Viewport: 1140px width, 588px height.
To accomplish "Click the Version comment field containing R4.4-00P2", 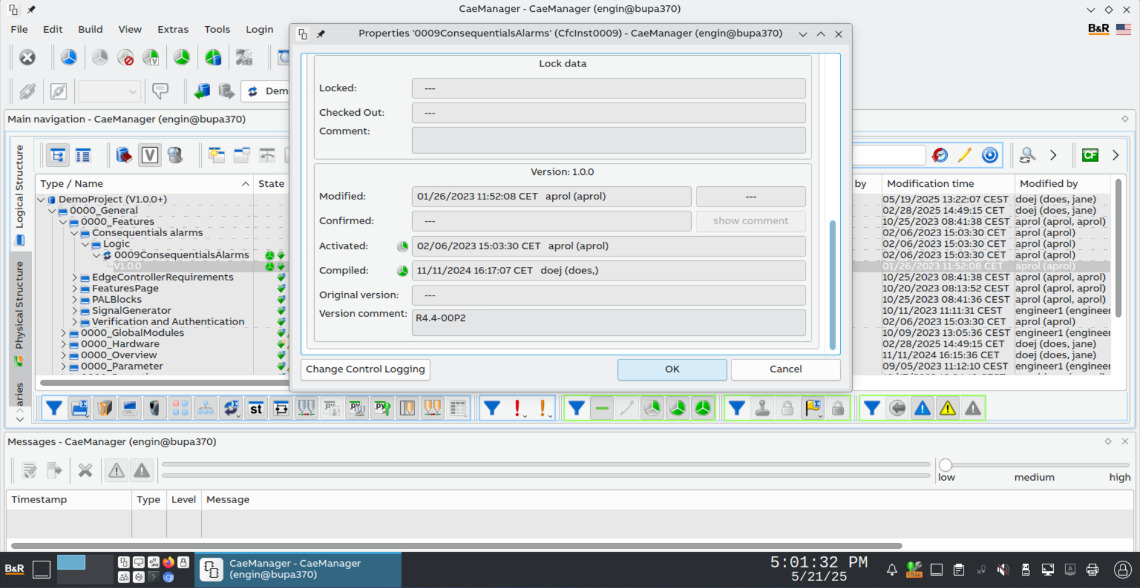I will [608, 323].
